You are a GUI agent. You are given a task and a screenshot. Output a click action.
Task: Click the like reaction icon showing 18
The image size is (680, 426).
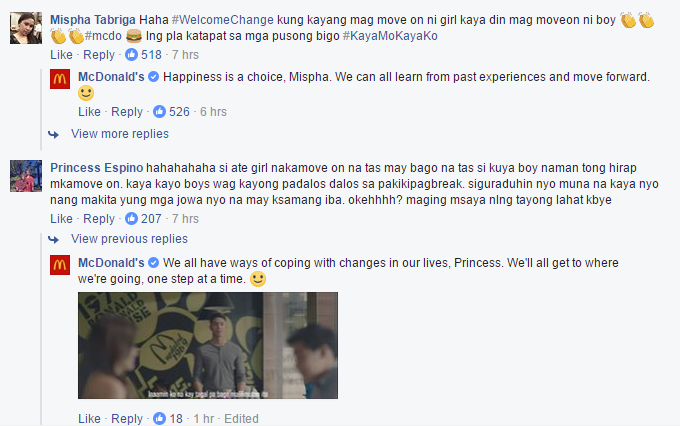pos(159,419)
